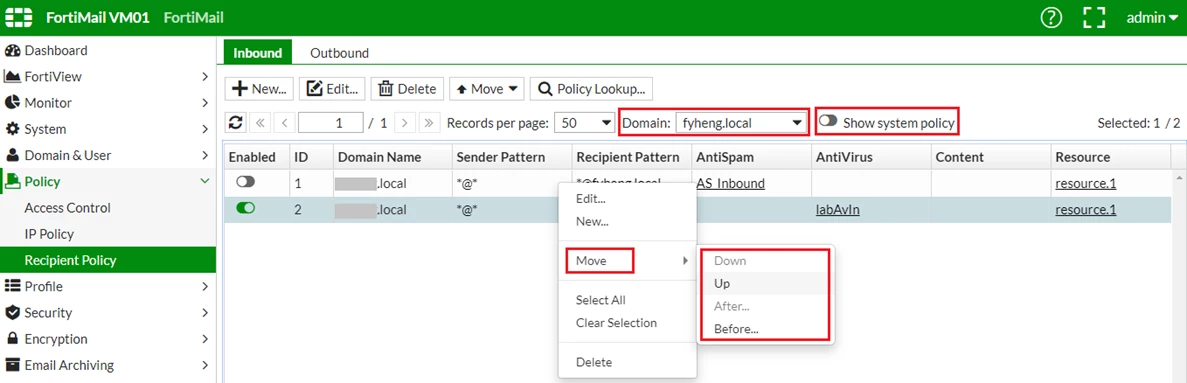Open Policy Lookup... search
Viewport: 1187px width, 383px height.
click(x=591, y=89)
